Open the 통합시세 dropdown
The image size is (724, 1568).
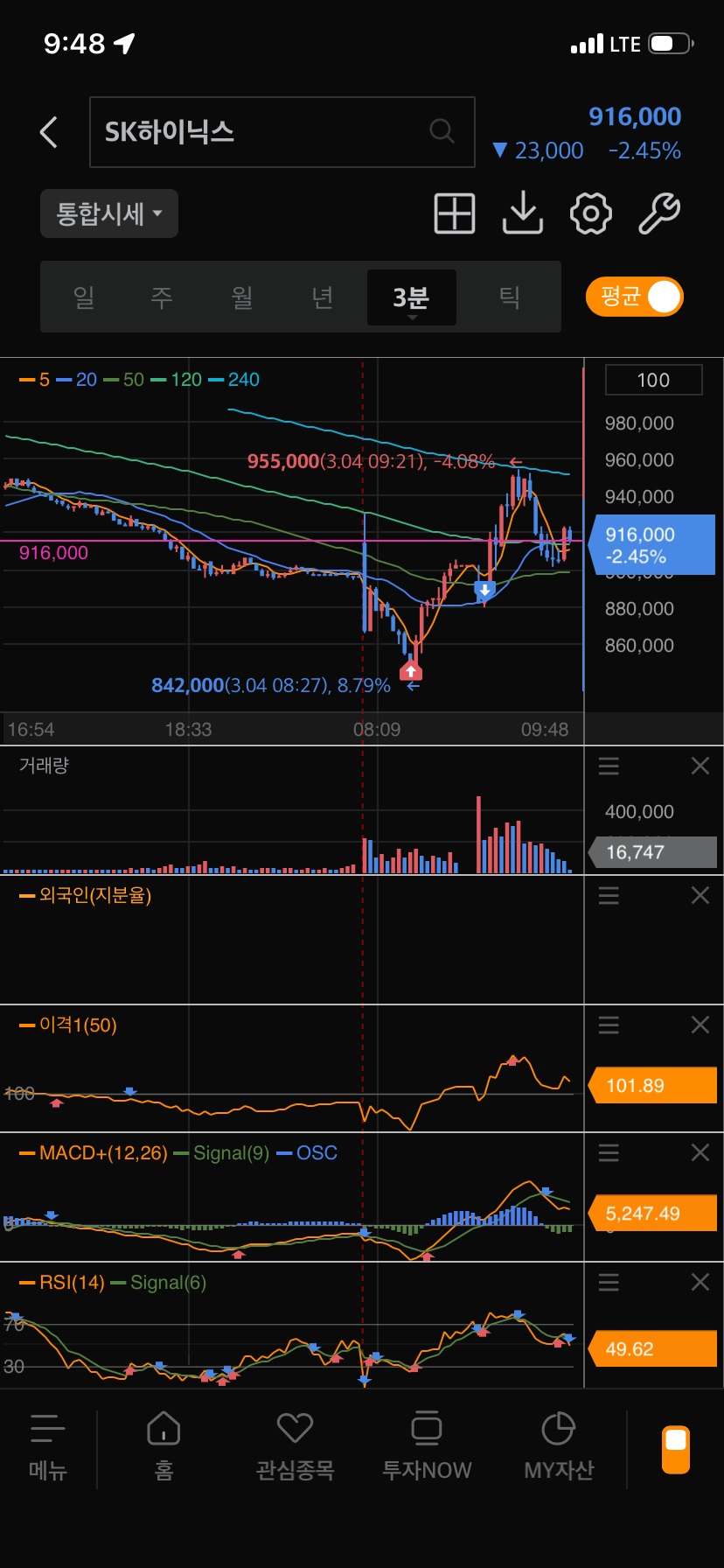tap(109, 213)
